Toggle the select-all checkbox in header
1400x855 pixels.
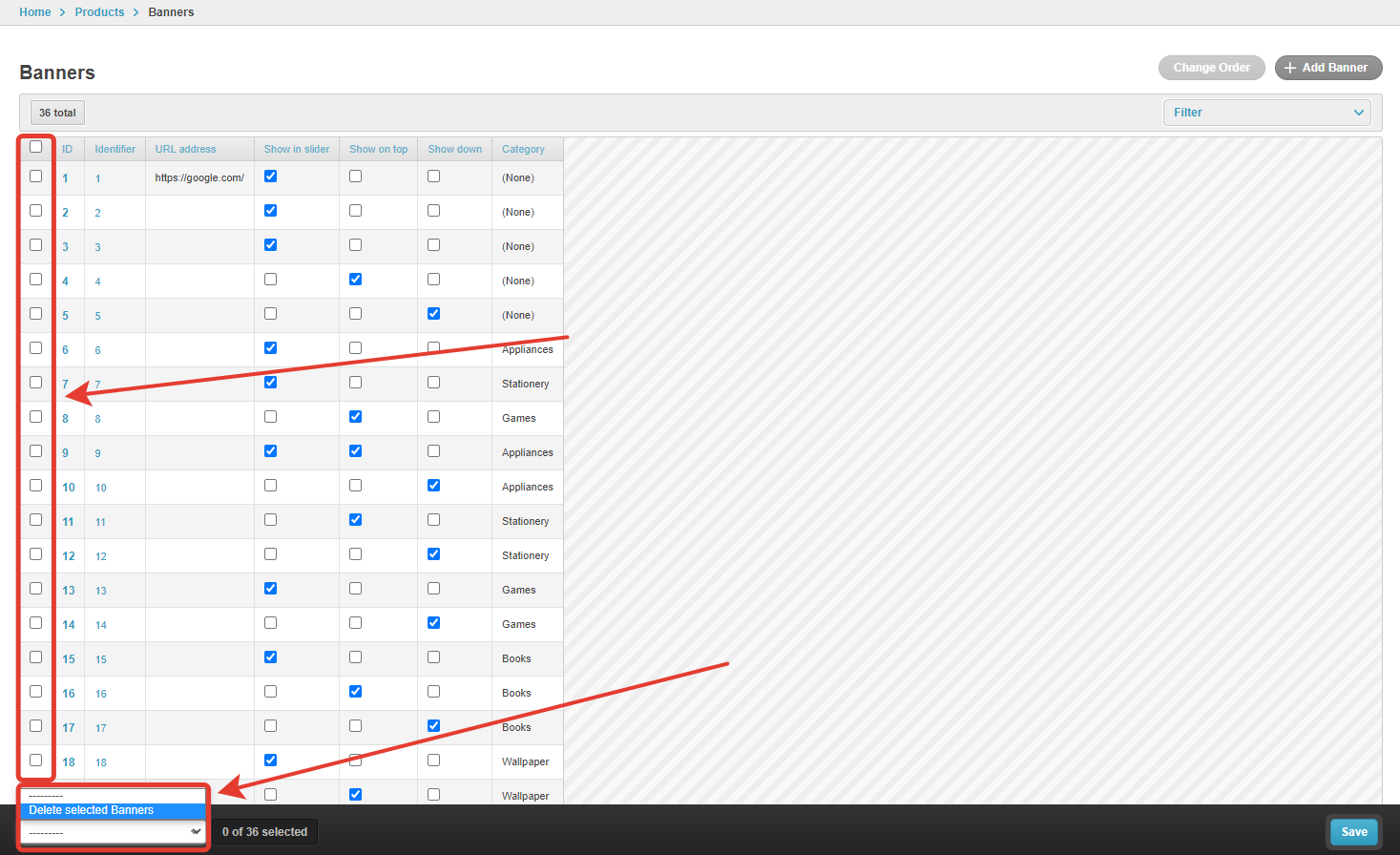(x=36, y=147)
